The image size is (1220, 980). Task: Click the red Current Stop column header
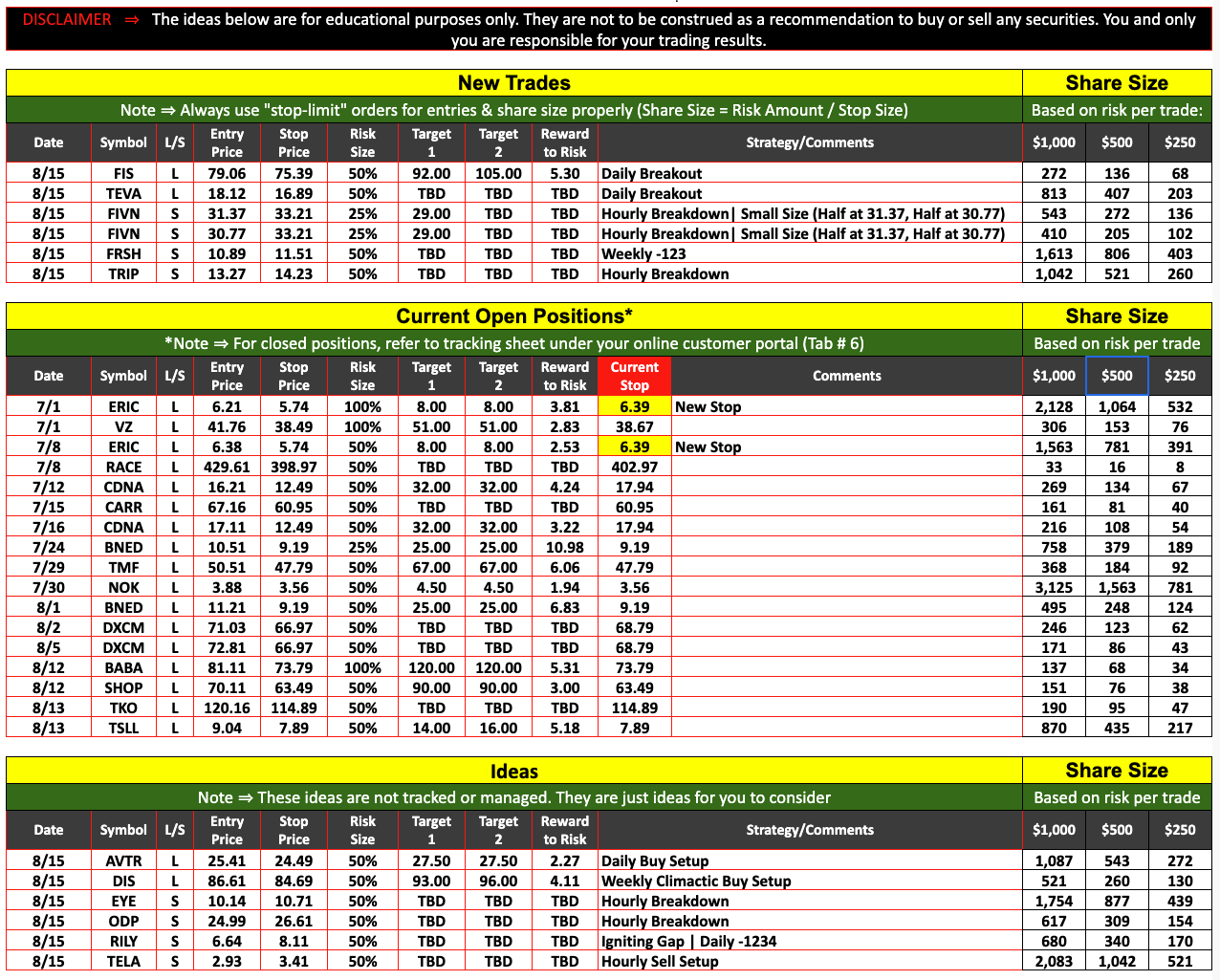pos(634,376)
